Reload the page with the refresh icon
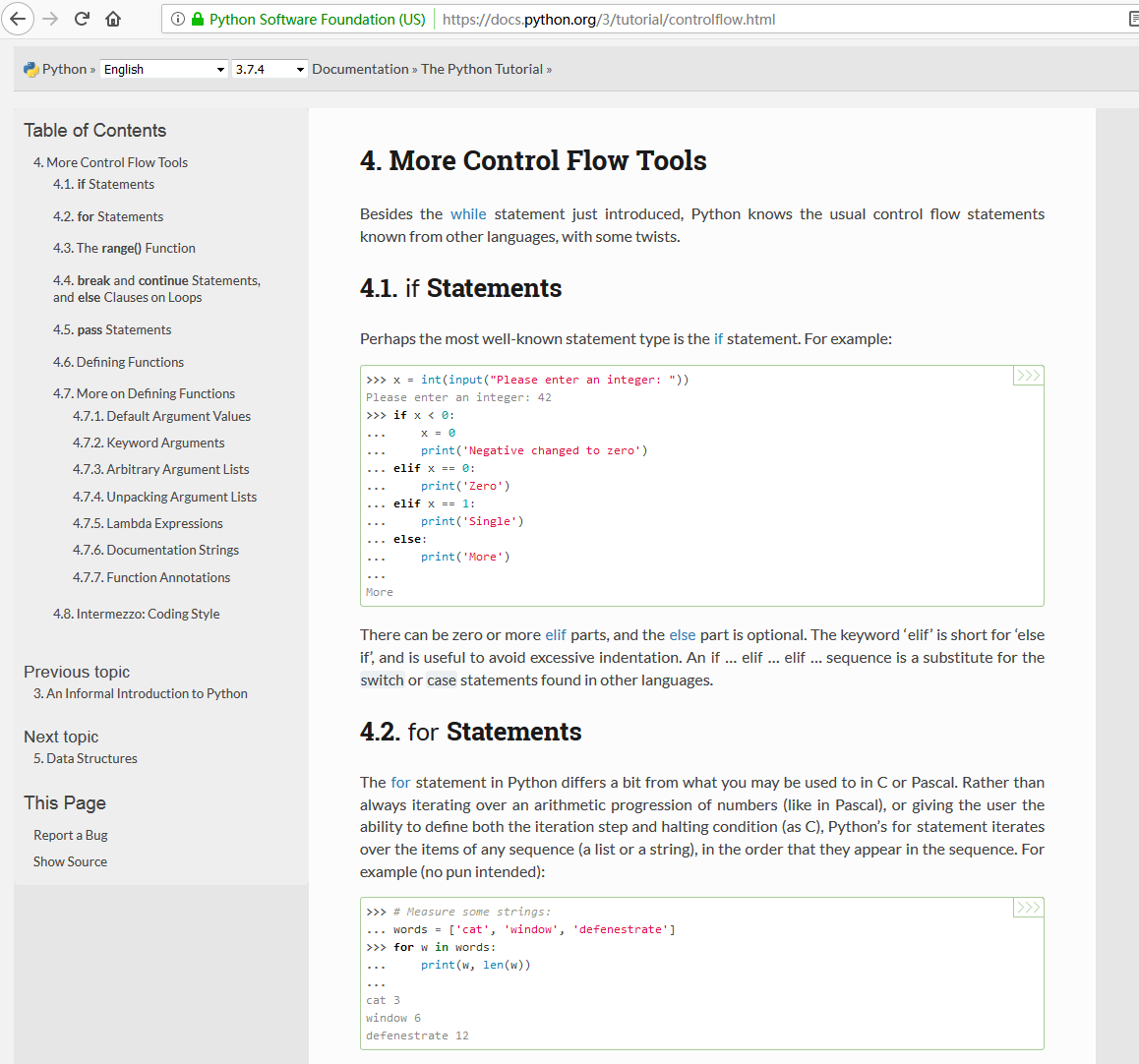 pos(81,18)
